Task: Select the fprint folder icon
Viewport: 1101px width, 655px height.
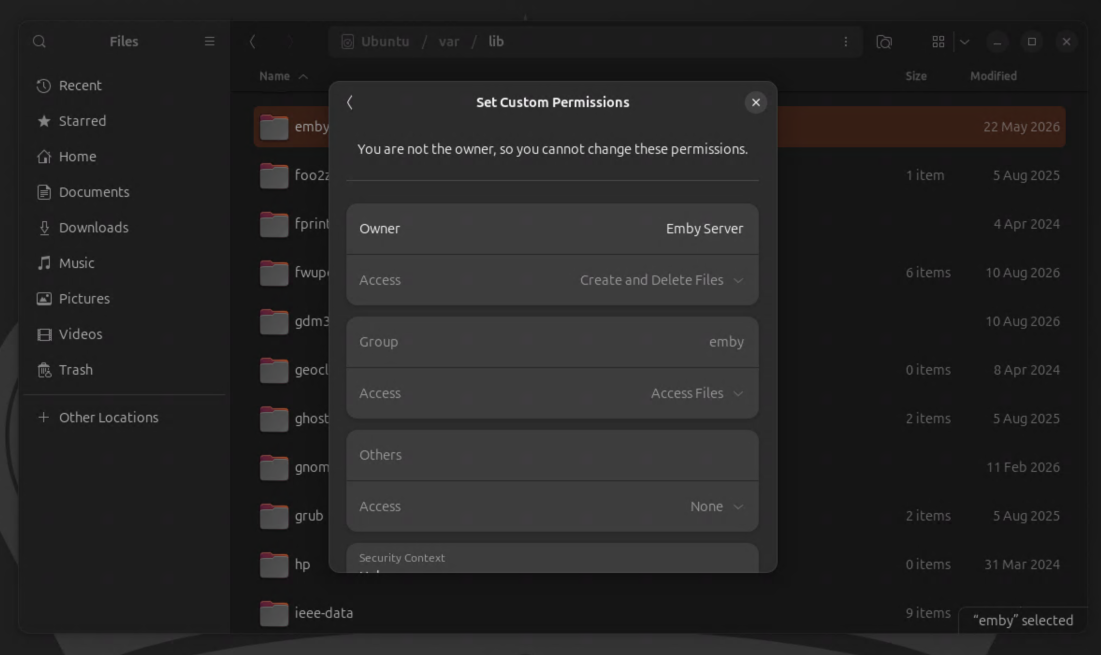Action: pos(274,224)
